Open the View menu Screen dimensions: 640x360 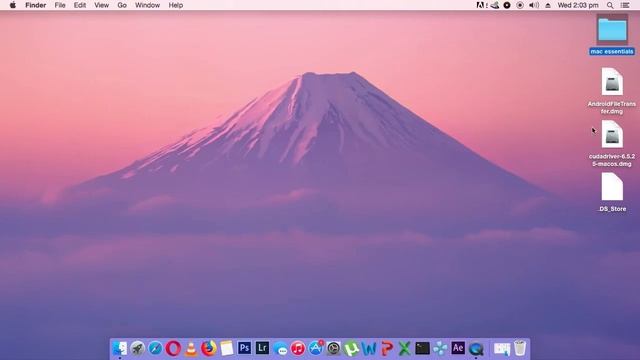[x=101, y=5]
